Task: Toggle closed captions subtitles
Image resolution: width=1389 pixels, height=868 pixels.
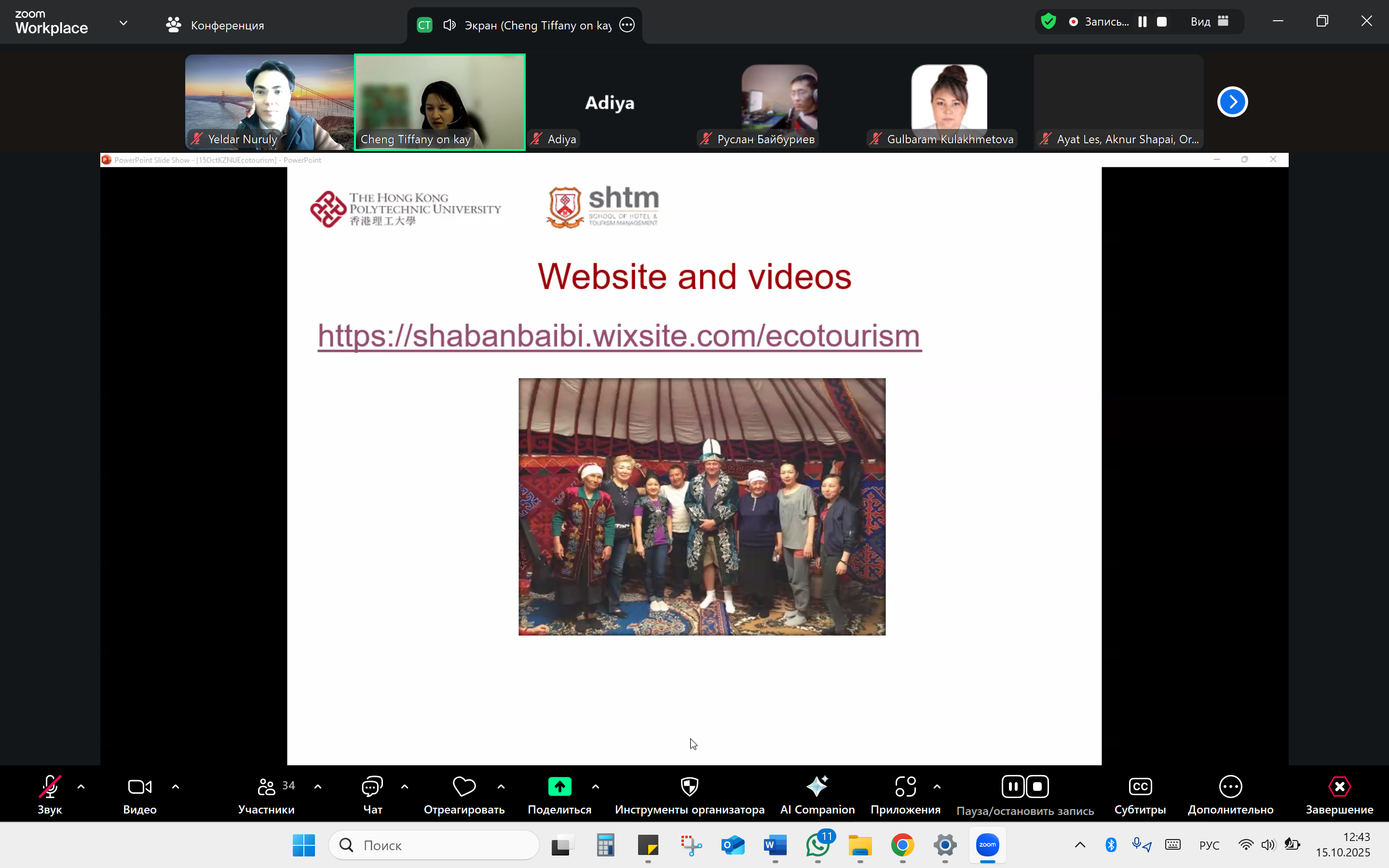Action: (x=1139, y=787)
